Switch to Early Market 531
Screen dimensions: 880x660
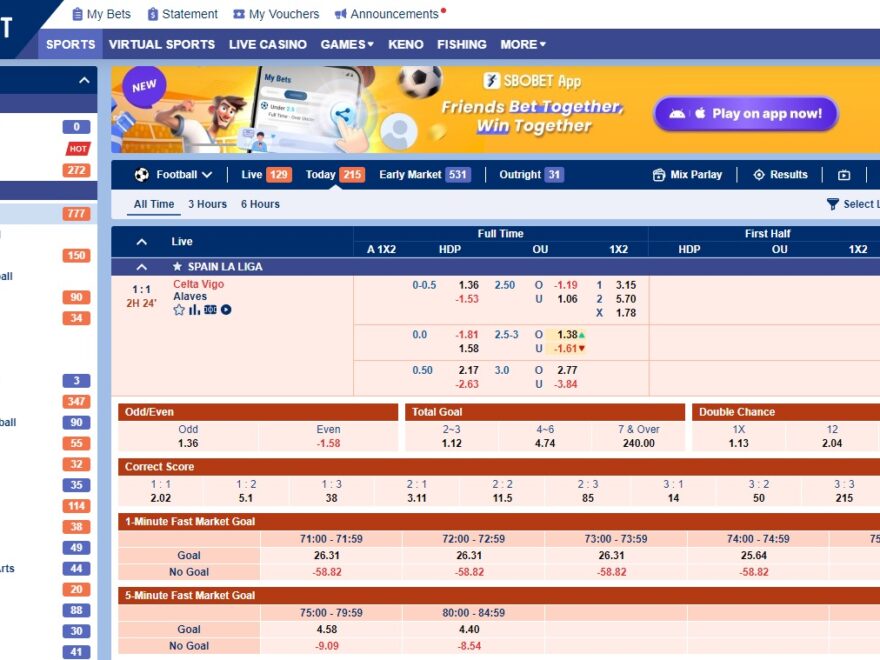coord(425,175)
